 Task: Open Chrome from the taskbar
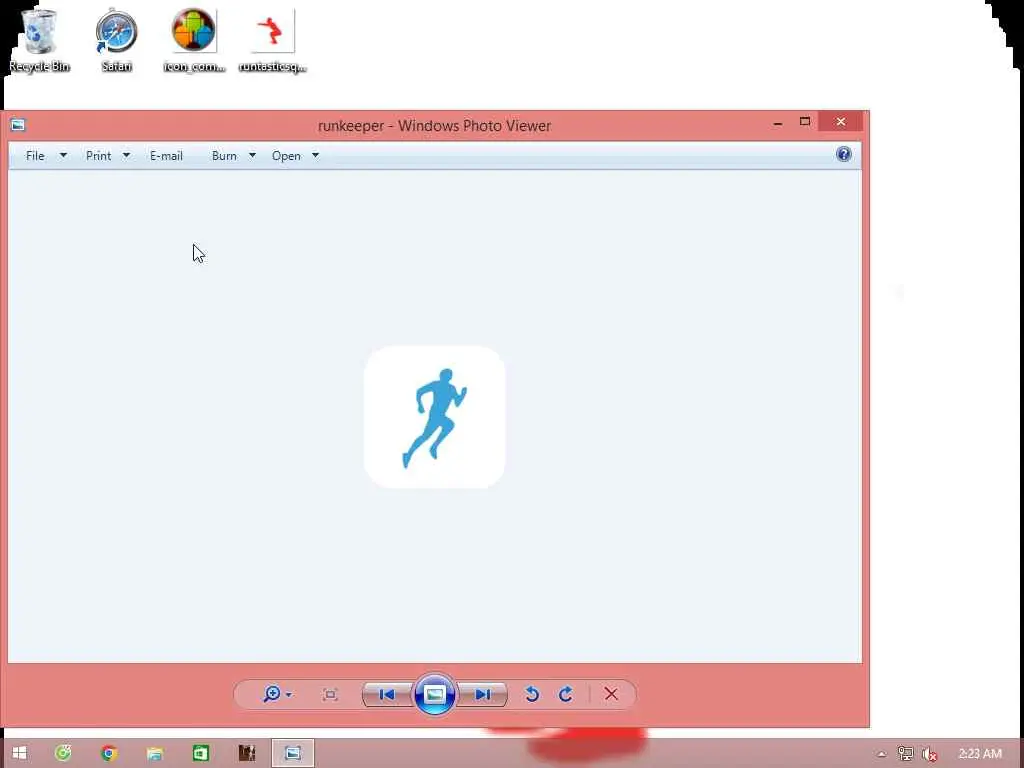[109, 753]
